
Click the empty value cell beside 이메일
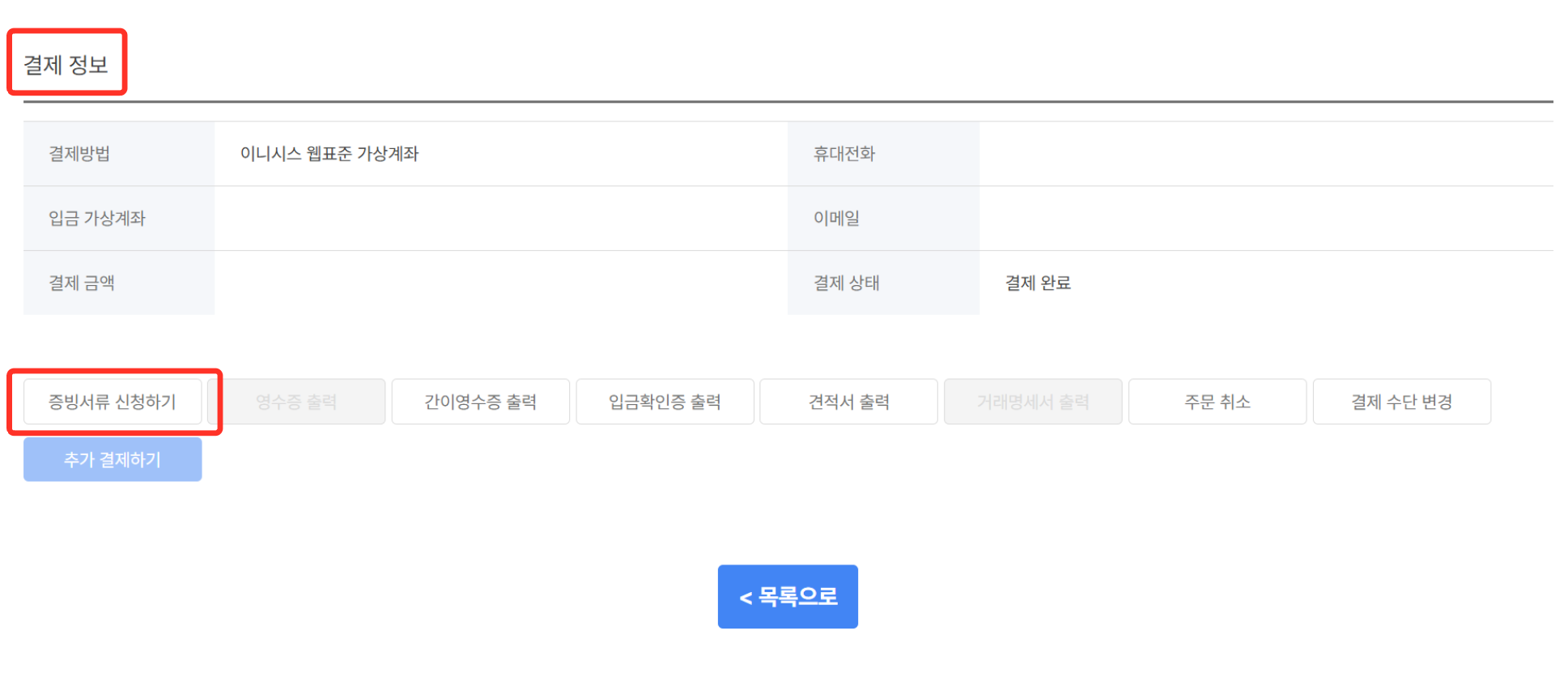(x=1265, y=219)
